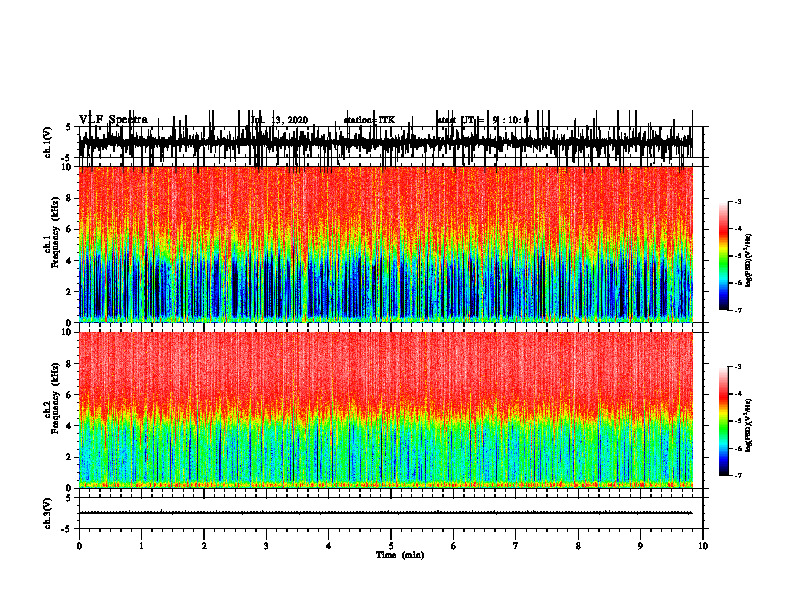
Task: Click the date "Jul. 13, 2020" in header
Action: pos(279,120)
